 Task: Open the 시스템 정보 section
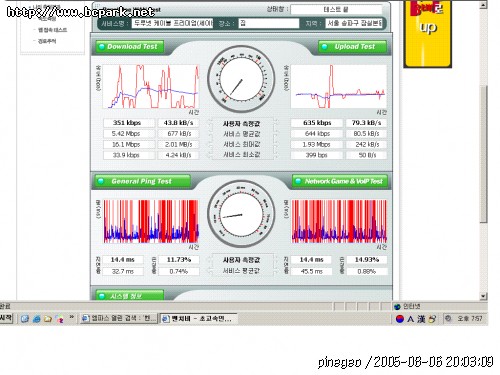click(130, 295)
